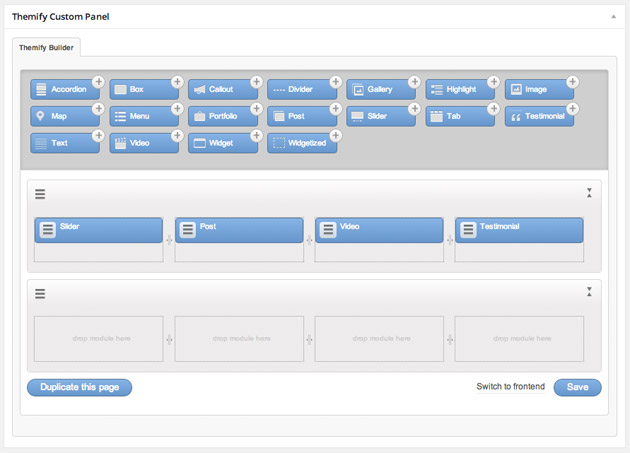The height and width of the screenshot is (453, 630).
Task: Select the Tab module button
Action: [460, 116]
